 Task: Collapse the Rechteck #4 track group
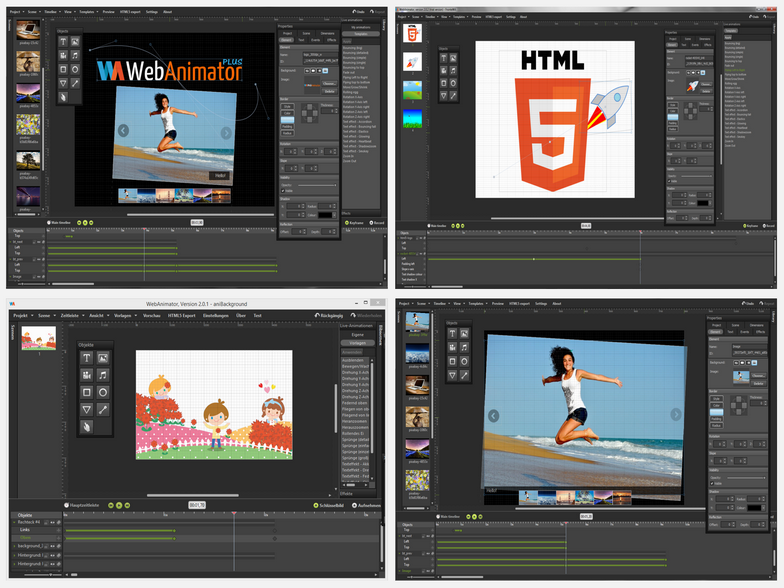(14, 522)
